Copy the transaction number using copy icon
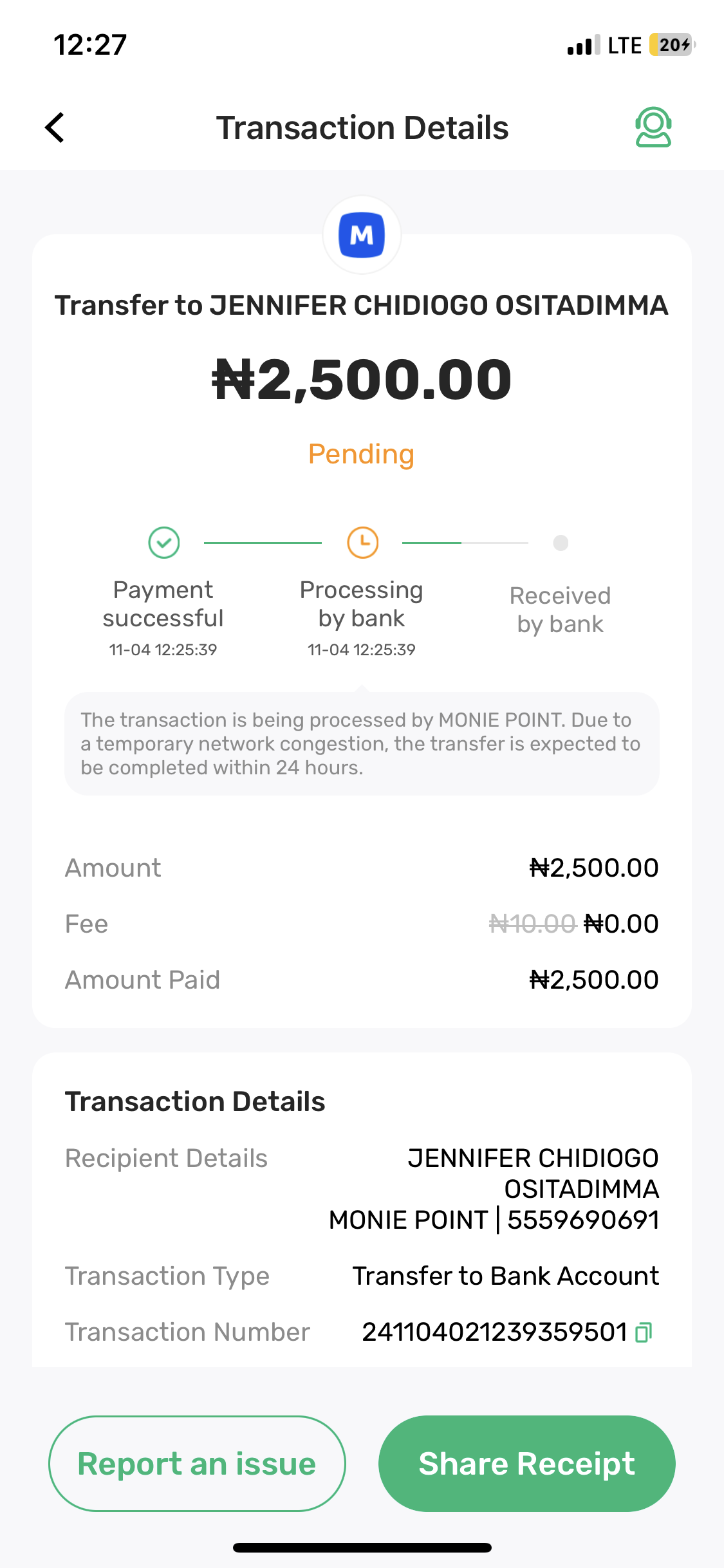 (644, 1332)
